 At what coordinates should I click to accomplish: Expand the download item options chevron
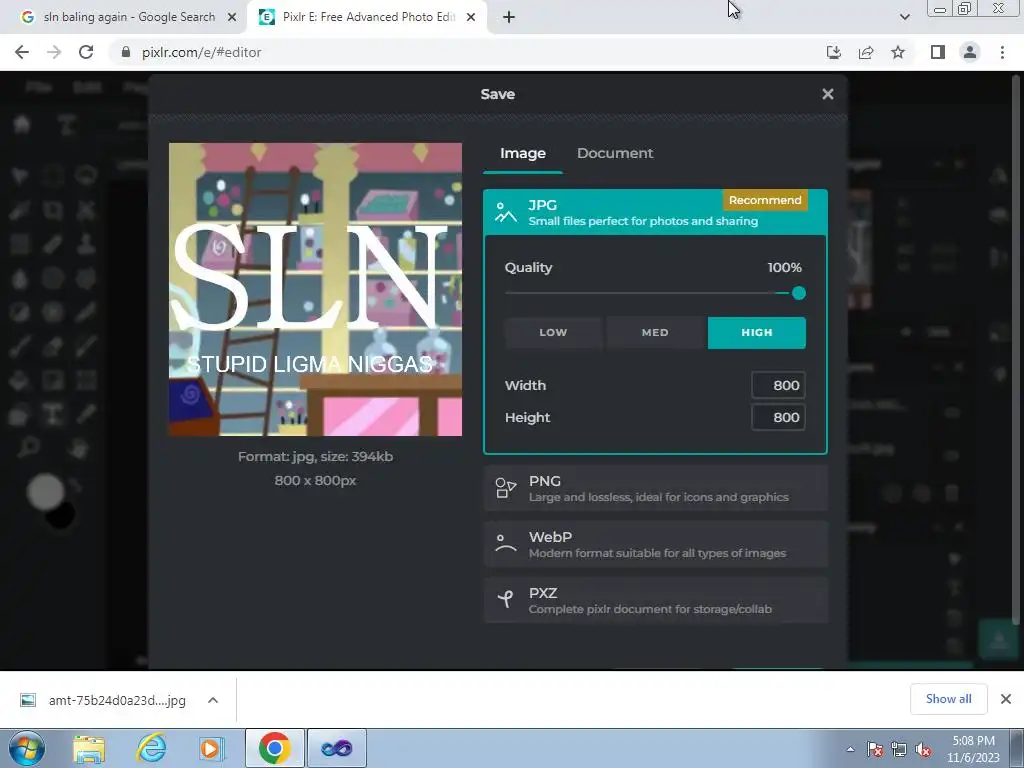[x=213, y=700]
